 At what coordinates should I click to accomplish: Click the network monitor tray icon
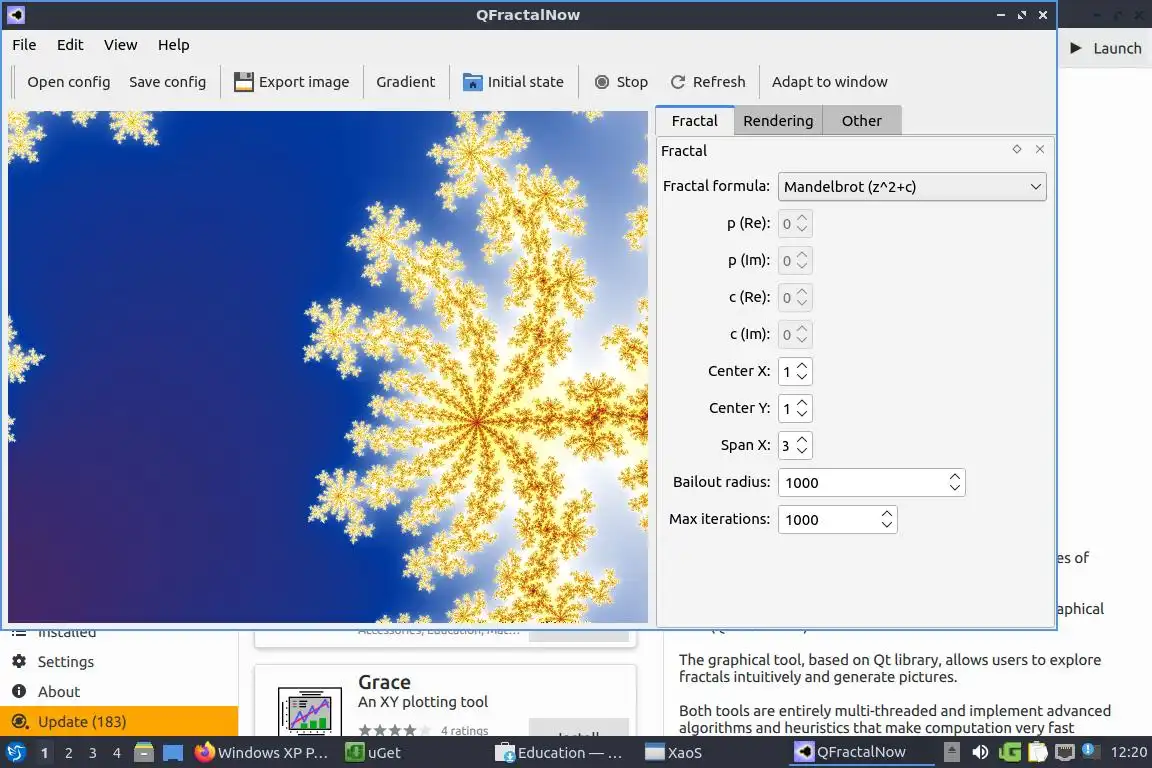click(x=1065, y=752)
